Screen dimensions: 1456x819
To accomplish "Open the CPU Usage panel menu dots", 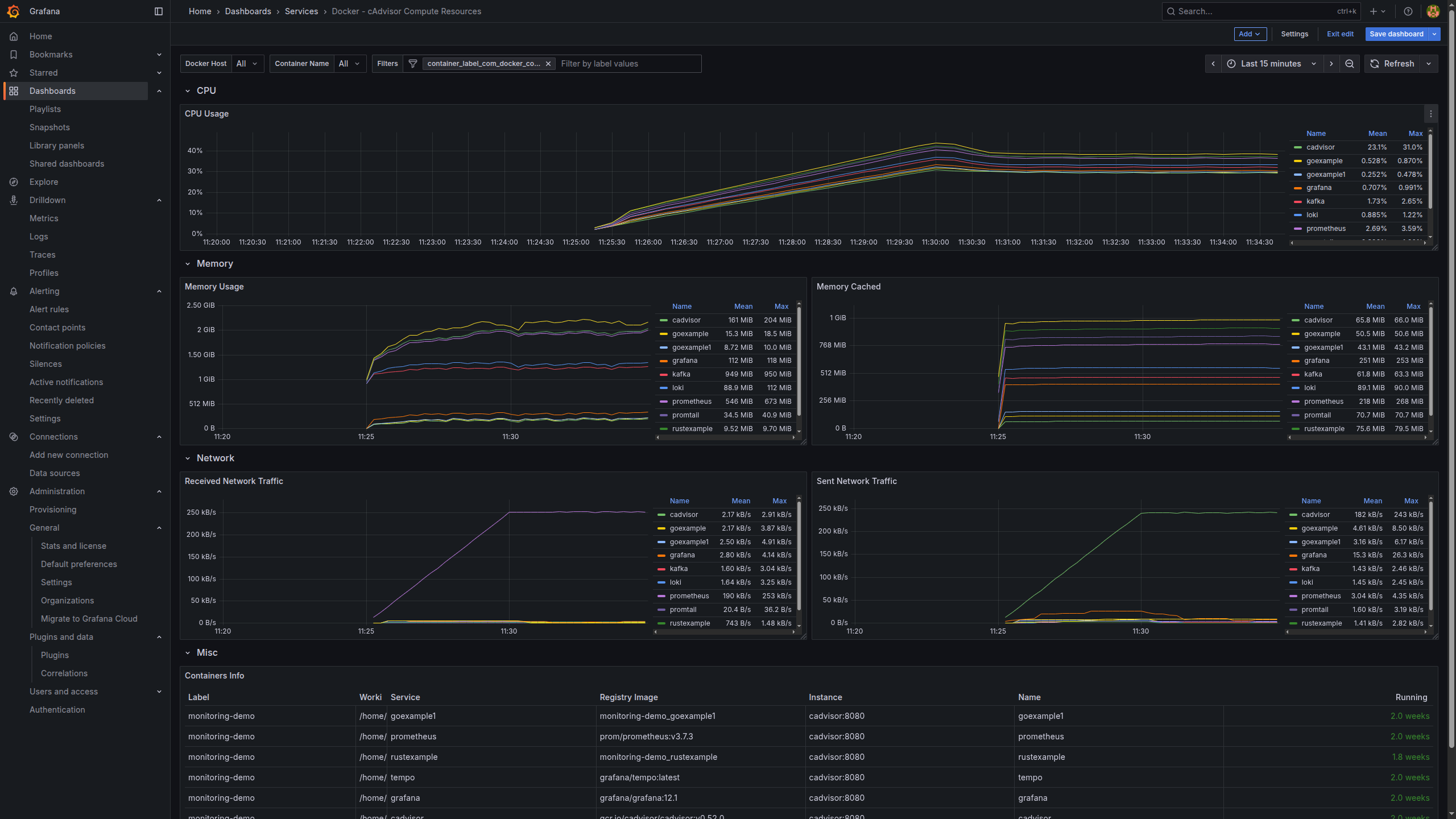I will (1431, 114).
